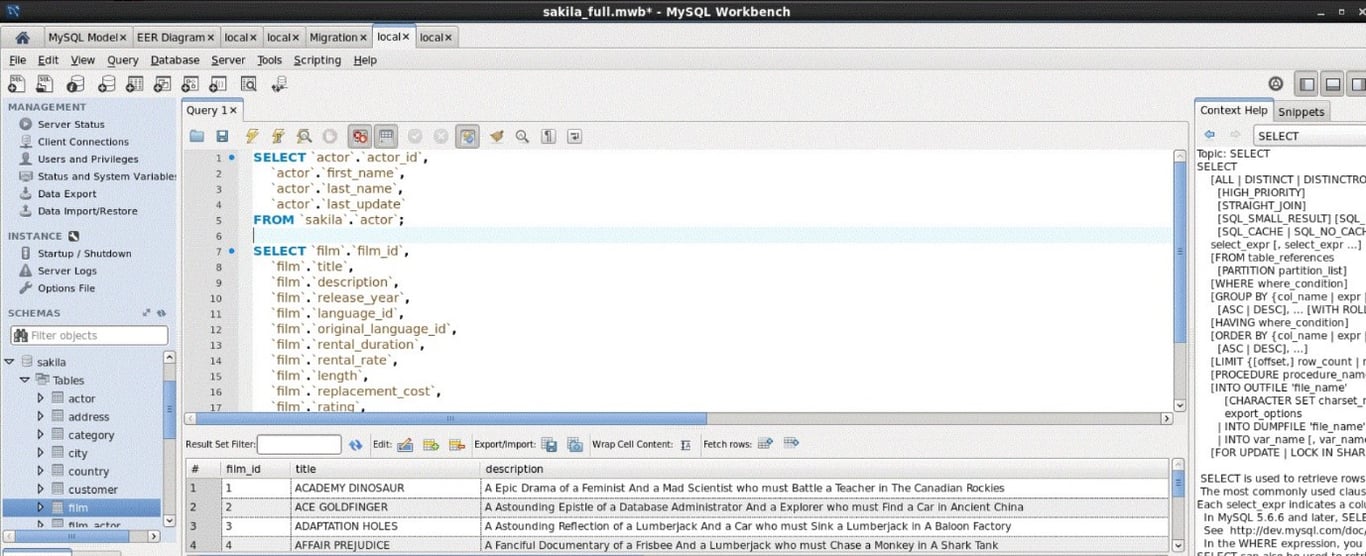Beautify the query with broom icon
The image size is (1366, 556).
coord(497,136)
